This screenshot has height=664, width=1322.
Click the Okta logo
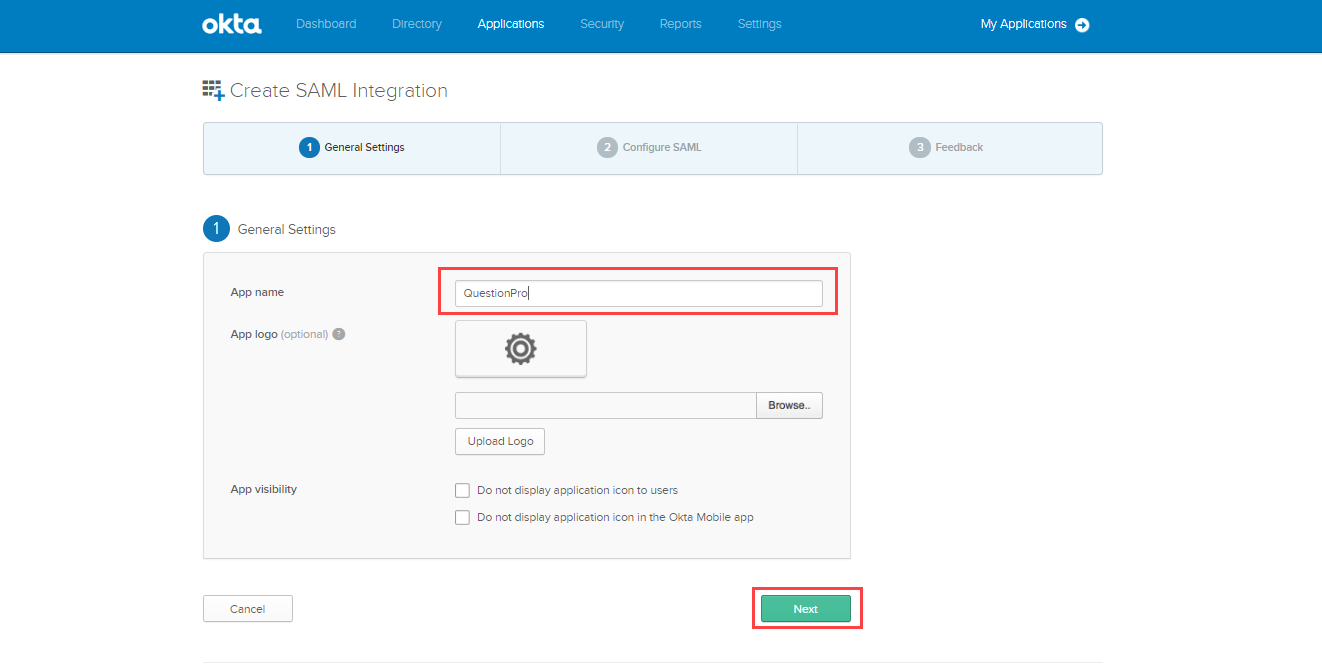click(x=231, y=24)
